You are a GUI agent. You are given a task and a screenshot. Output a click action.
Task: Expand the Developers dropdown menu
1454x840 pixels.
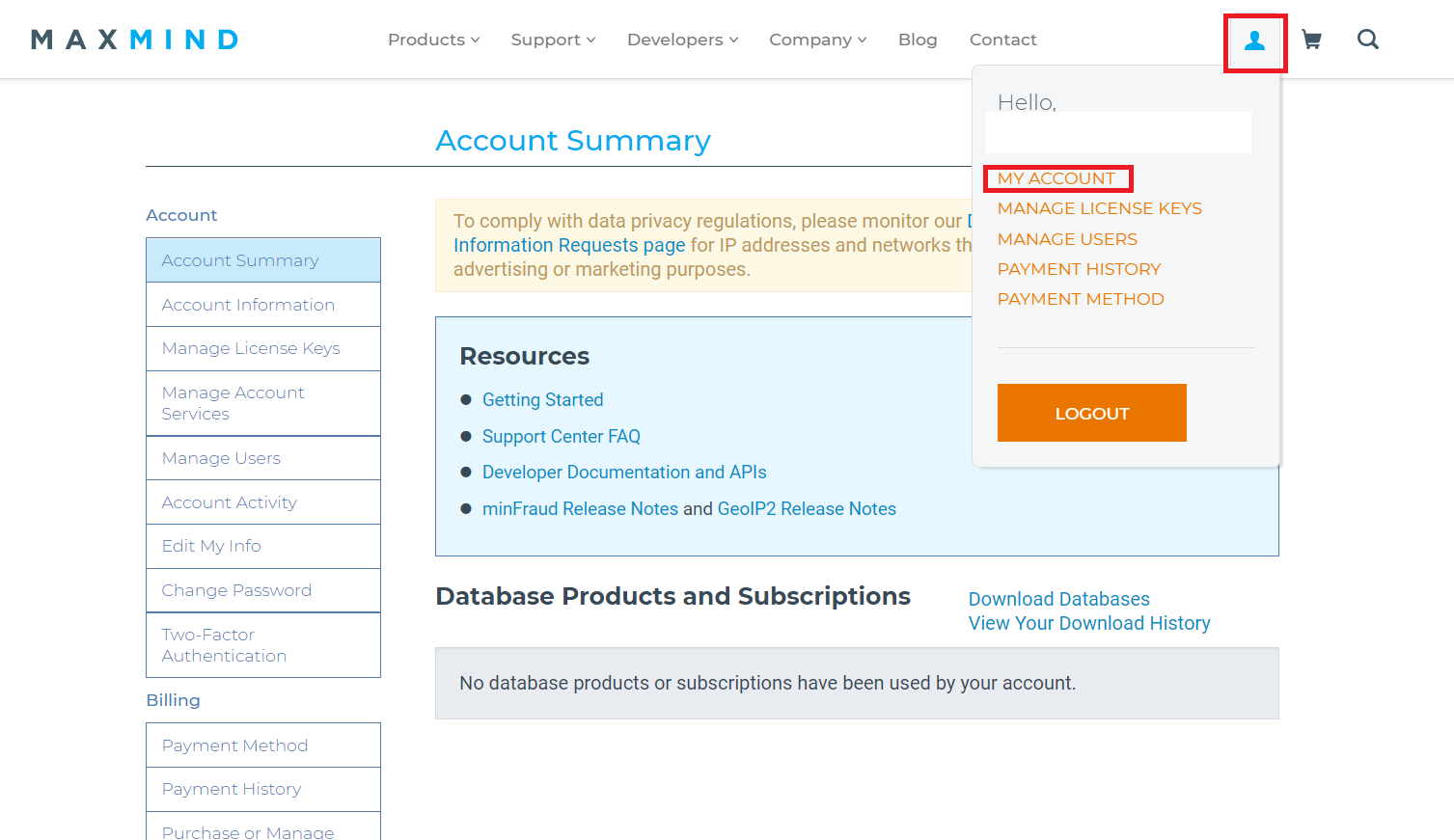[x=682, y=40]
